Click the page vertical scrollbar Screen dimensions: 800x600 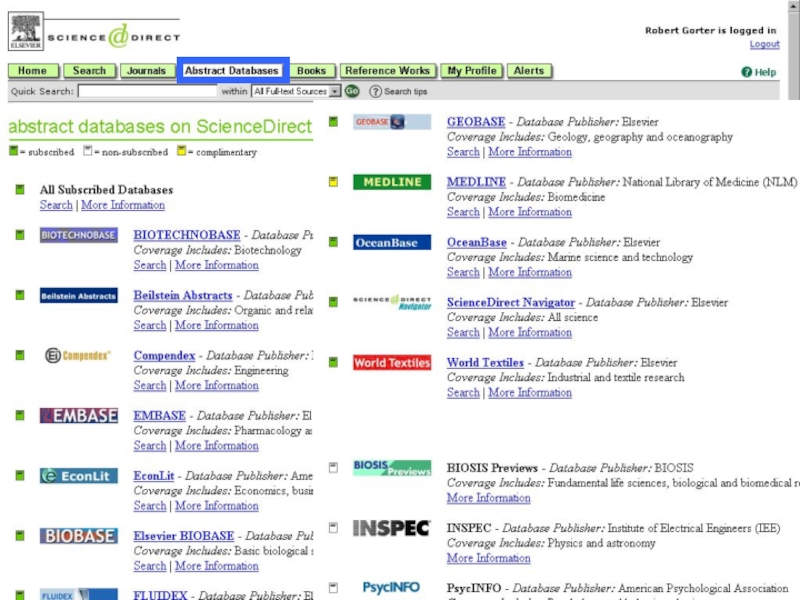[794, 49]
